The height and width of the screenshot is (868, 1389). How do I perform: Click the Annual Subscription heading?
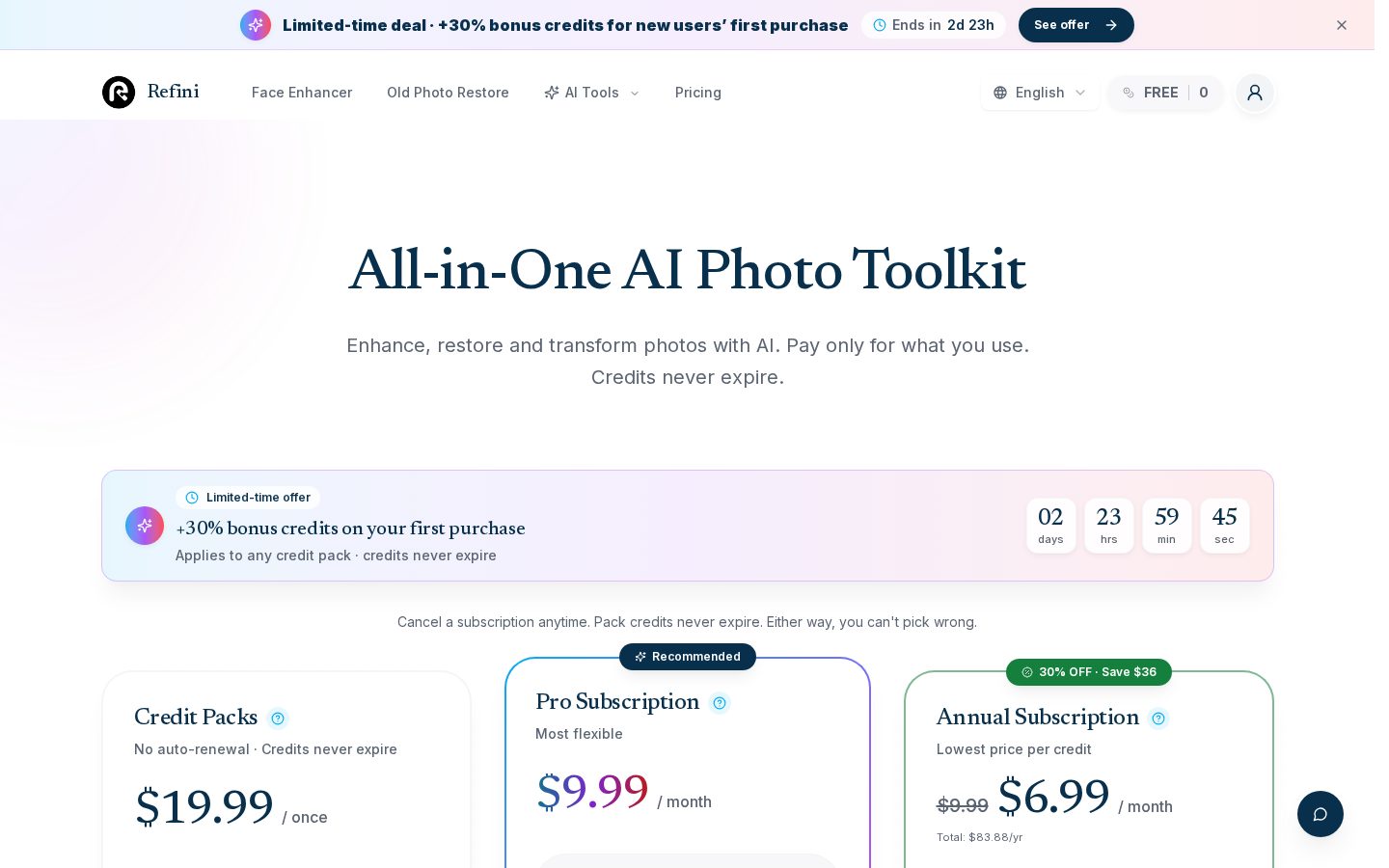pyautogui.click(x=1038, y=718)
